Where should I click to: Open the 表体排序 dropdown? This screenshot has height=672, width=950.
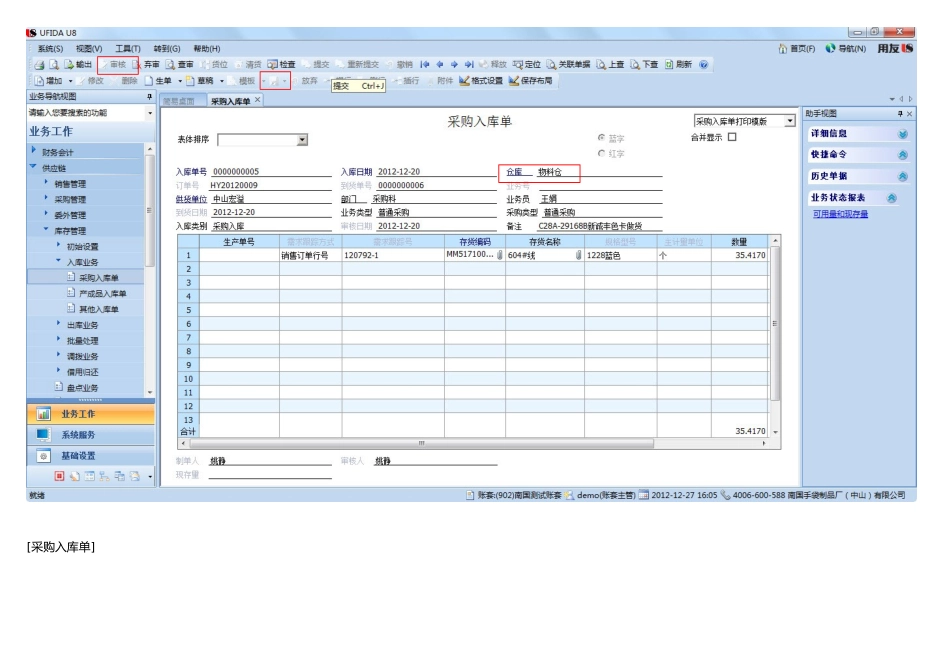pyautogui.click(x=302, y=140)
